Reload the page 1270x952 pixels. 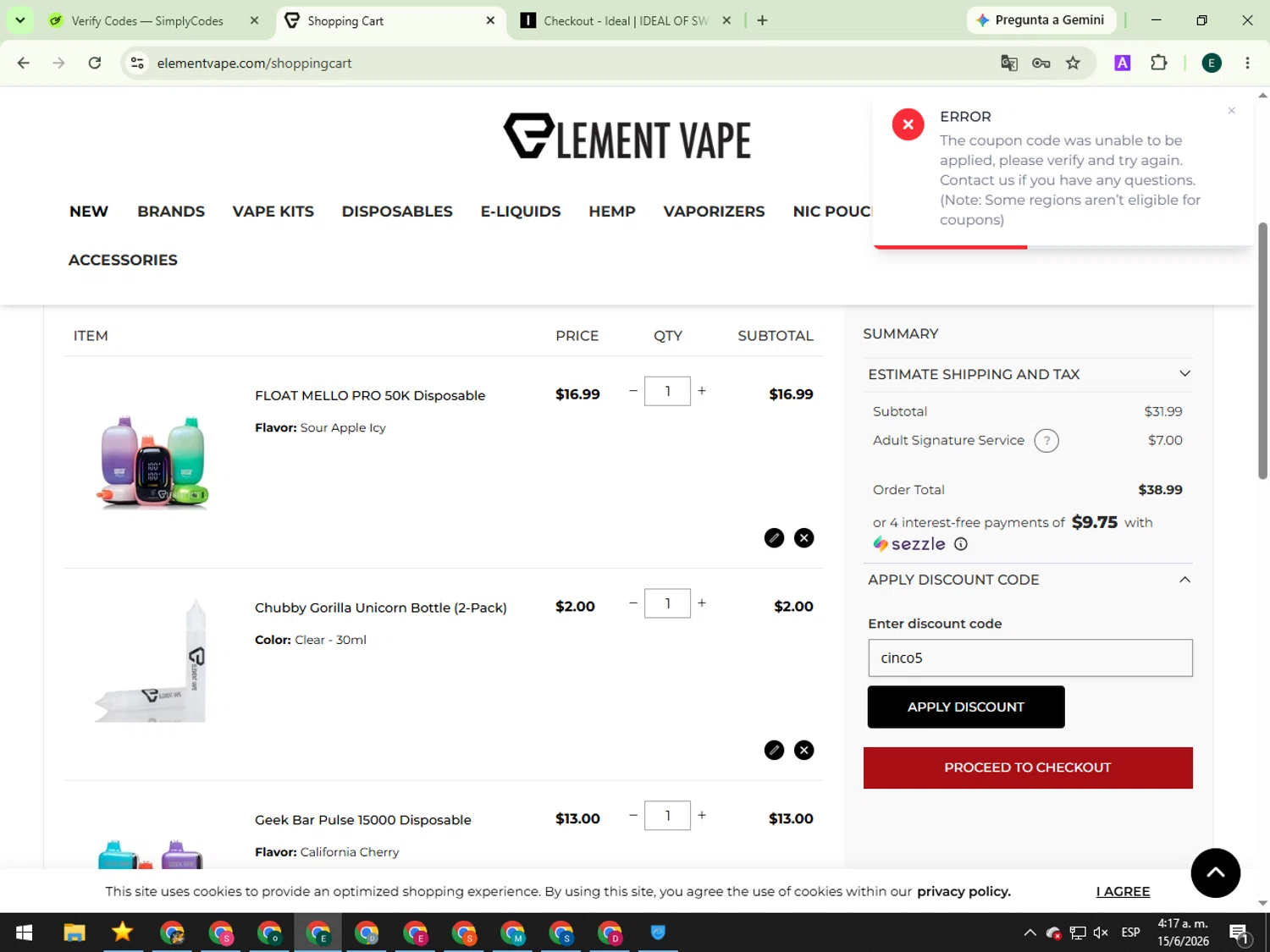pos(95,63)
